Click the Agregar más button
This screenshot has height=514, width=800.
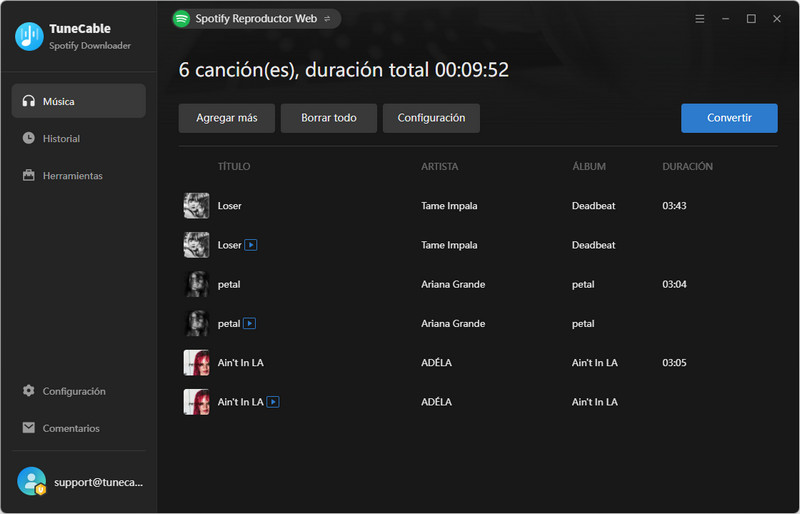[x=227, y=118]
